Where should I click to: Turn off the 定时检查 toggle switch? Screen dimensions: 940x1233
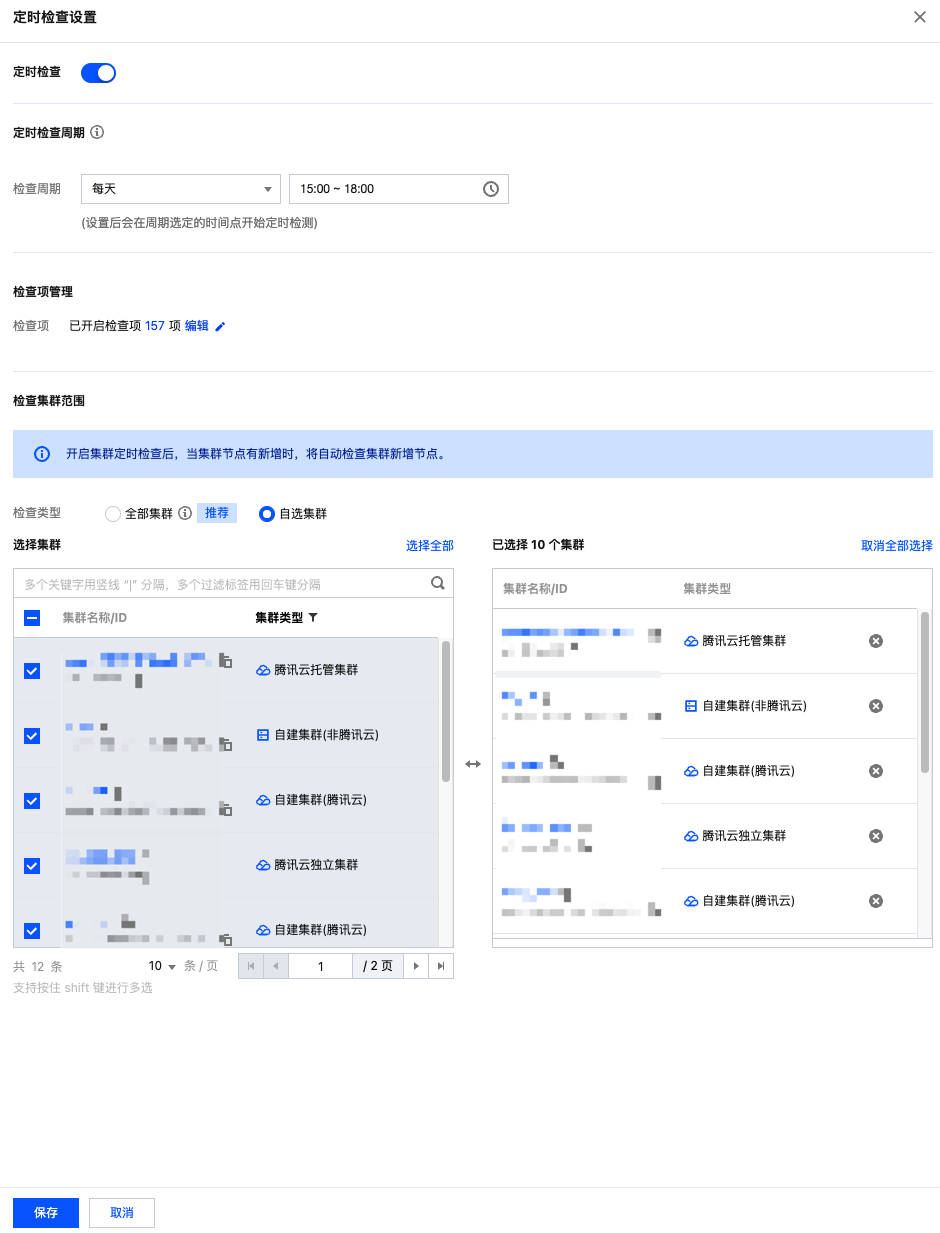coord(98,73)
